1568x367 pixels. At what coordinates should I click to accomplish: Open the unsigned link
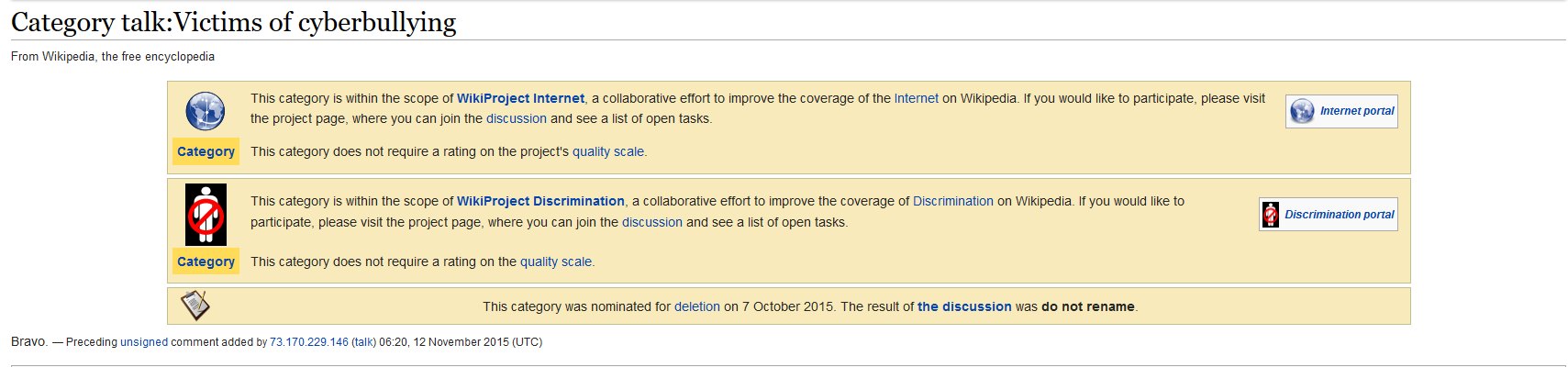144,342
